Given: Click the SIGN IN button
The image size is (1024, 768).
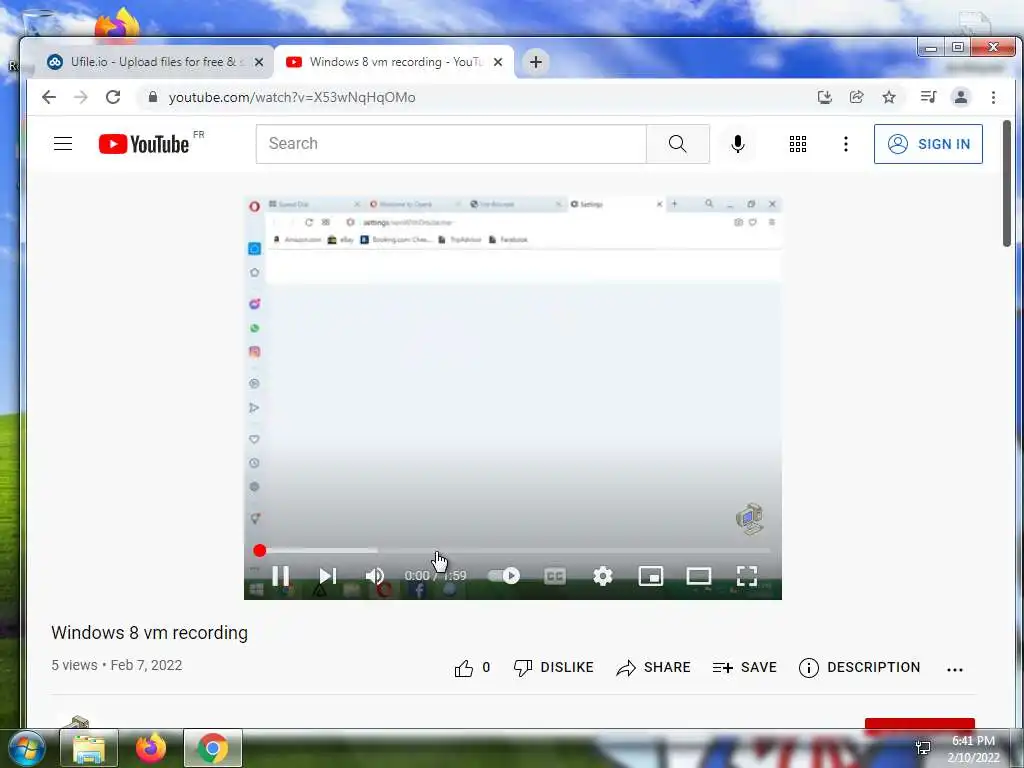Looking at the screenshot, I should pos(928,144).
